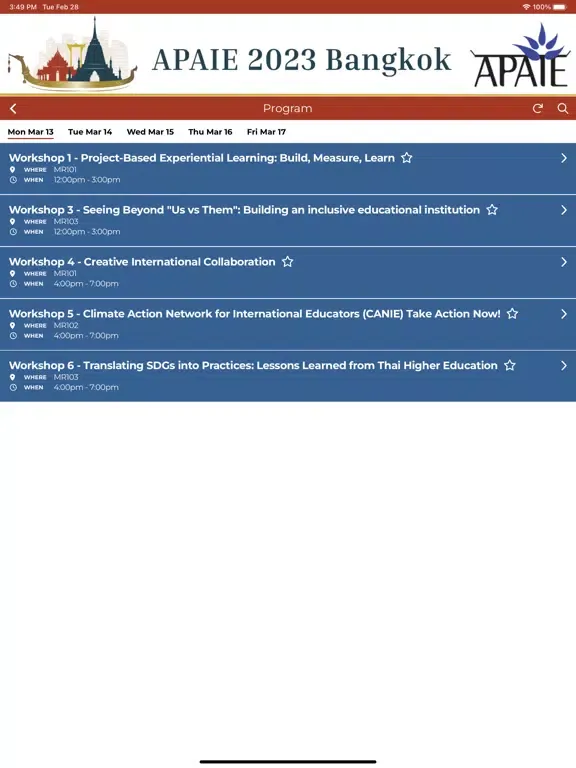
Task: Favorite Workshop 1 with the star
Action: 407,158
